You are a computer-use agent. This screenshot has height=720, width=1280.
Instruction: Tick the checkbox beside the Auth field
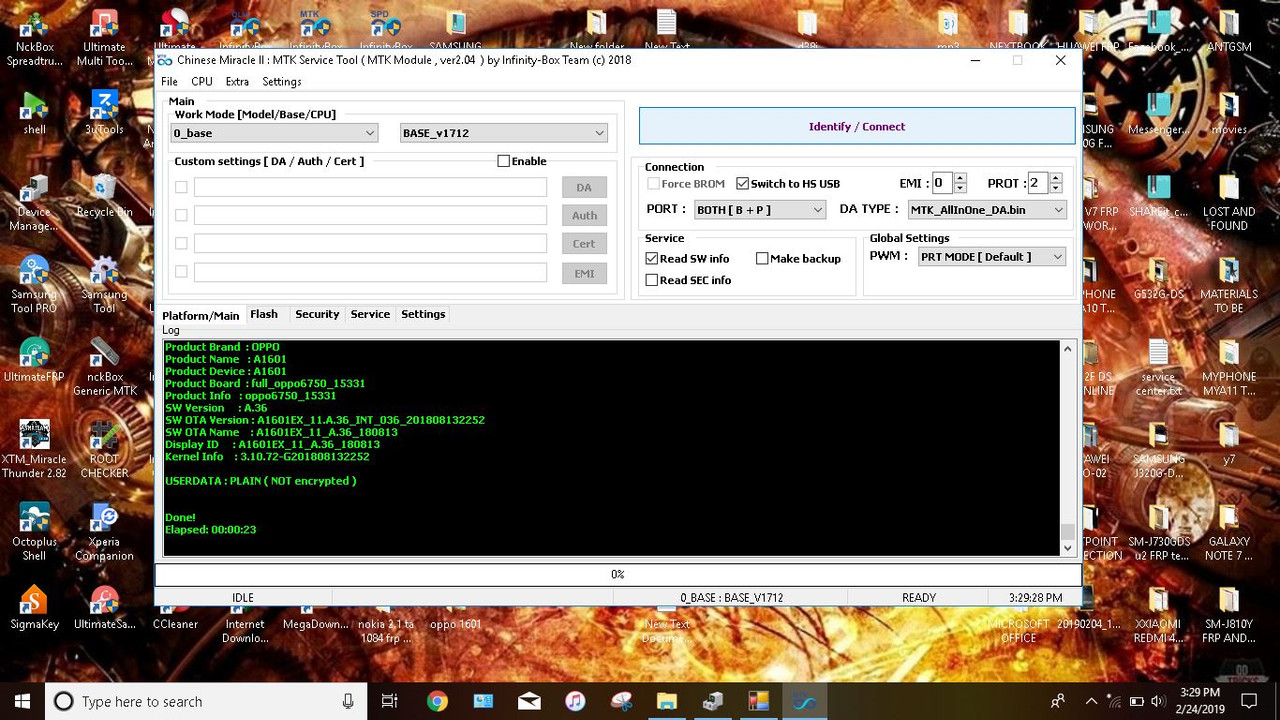[x=181, y=215]
